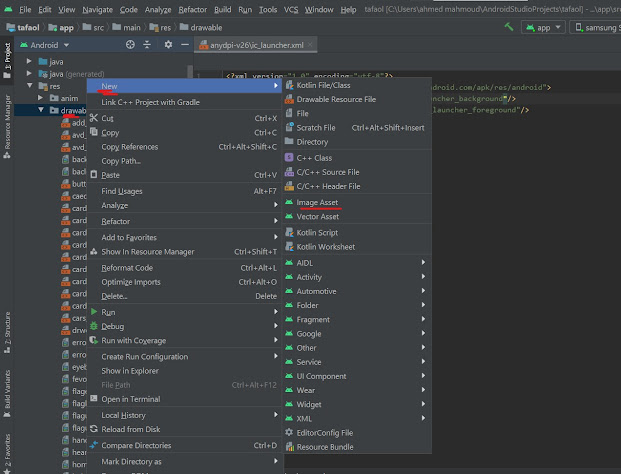Collapse the drawable folder tree node
621x474 pixels.
click(42, 110)
